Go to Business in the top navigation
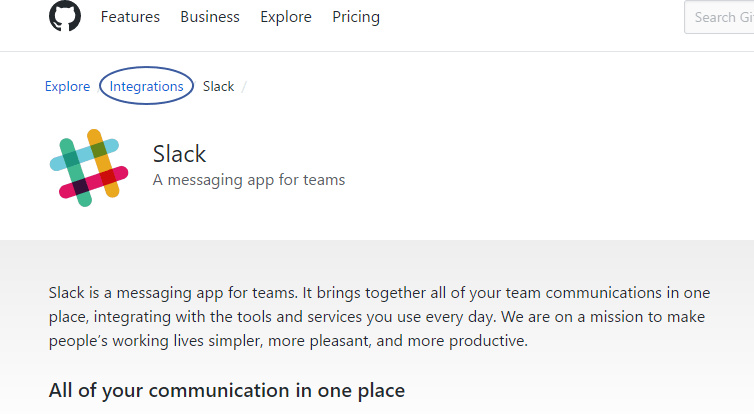Image resolution: width=754 pixels, height=414 pixels. [210, 17]
